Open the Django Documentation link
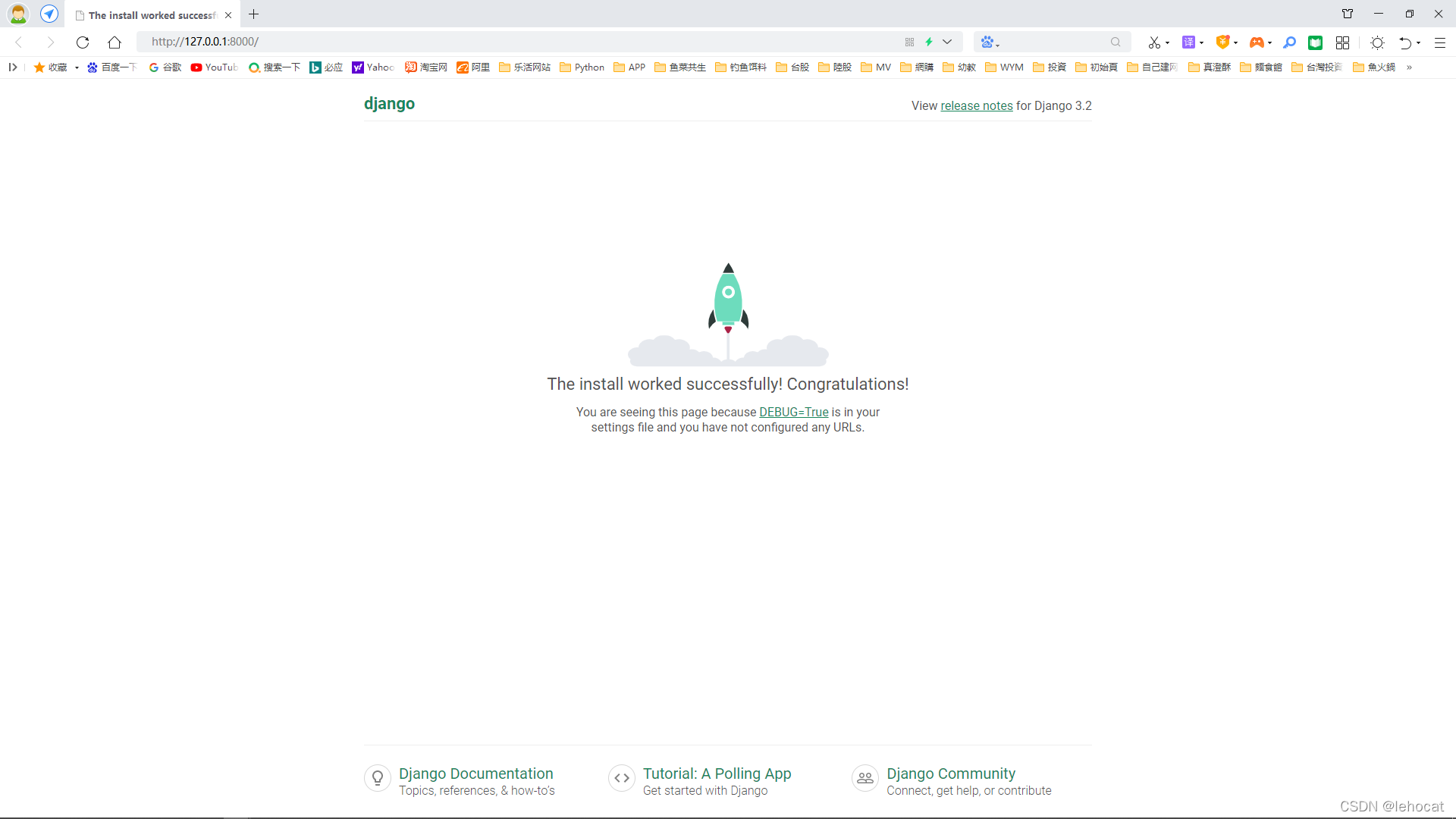The image size is (1456, 819). point(476,773)
